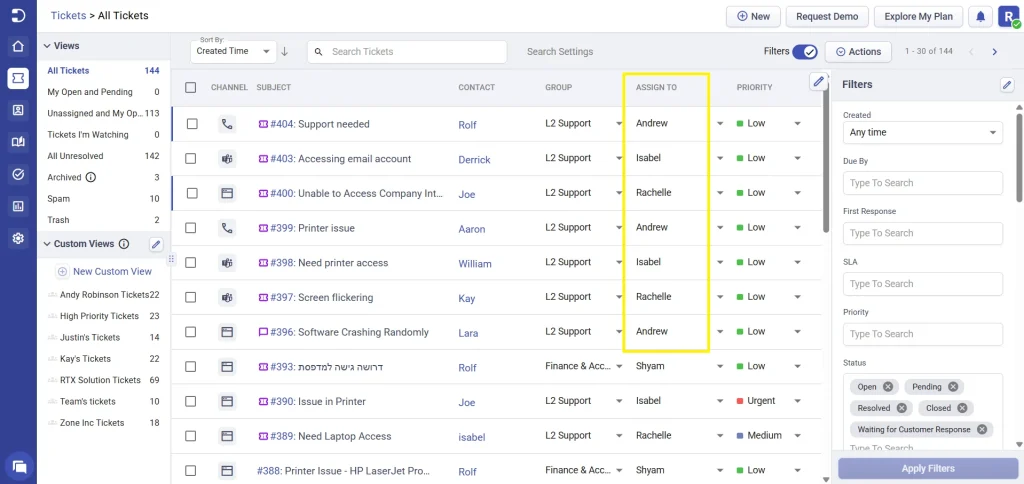The image size is (1024, 484).
Task: Click Explore My Plan button
Action: pyautogui.click(x=918, y=16)
